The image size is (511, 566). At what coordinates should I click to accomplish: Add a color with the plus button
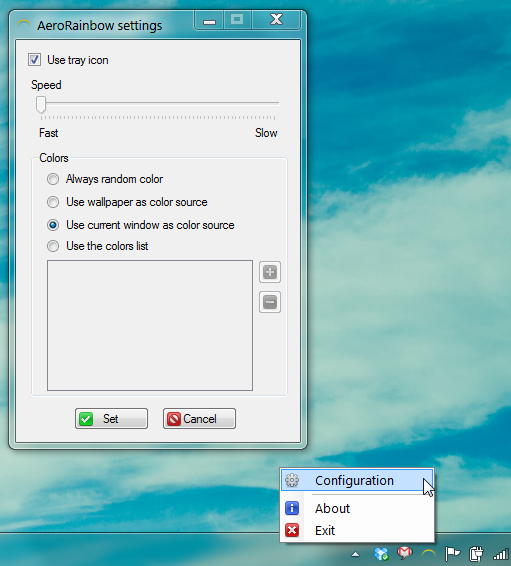pyautogui.click(x=270, y=272)
